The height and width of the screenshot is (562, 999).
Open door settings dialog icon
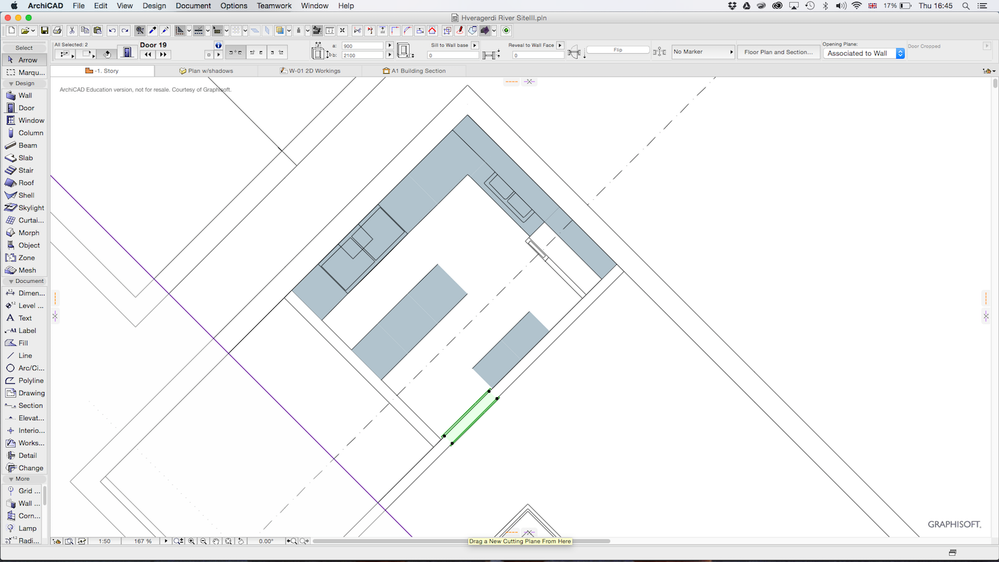pos(127,52)
